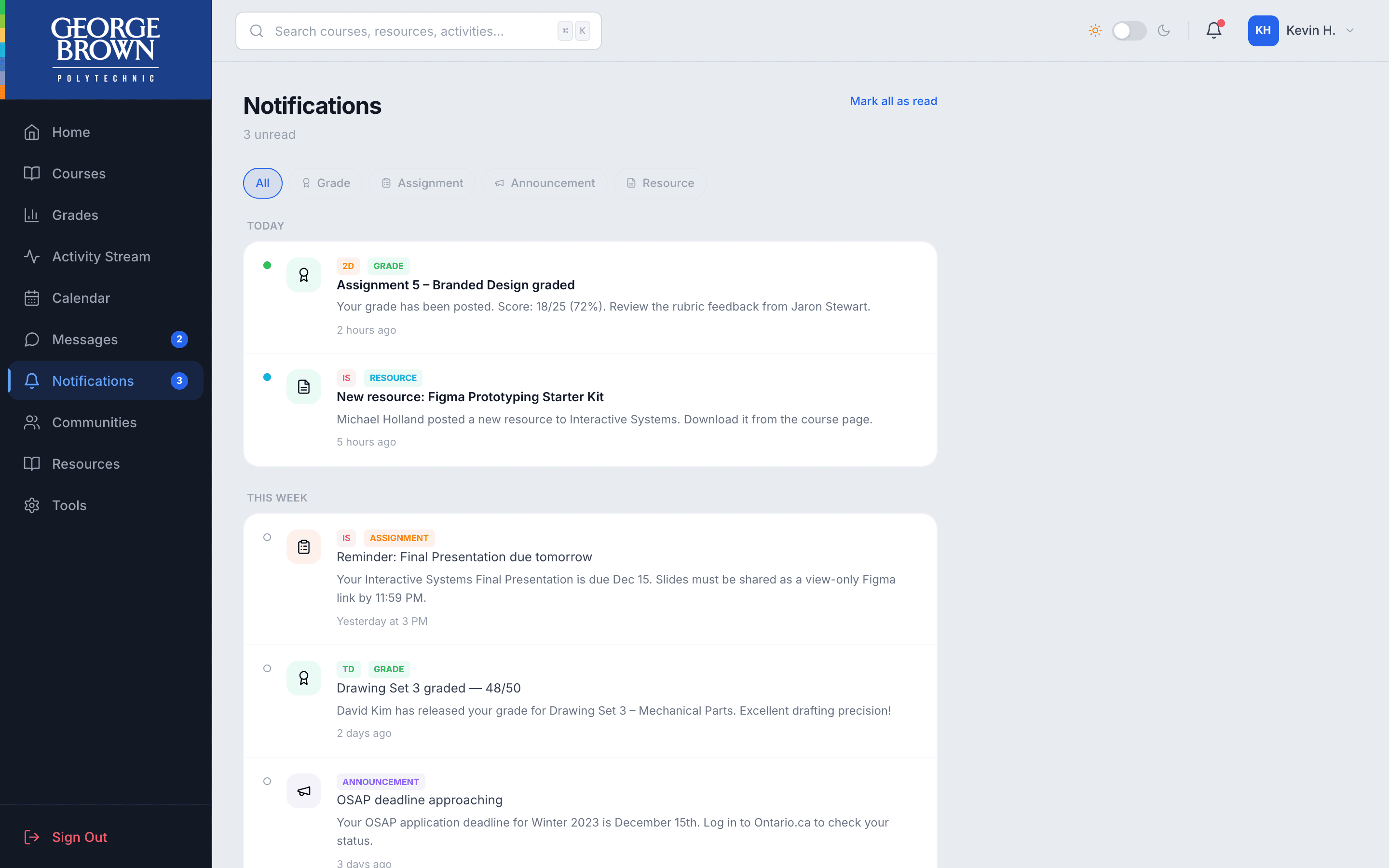
Task: Click the RESOURCE label tag
Action: [393, 378]
